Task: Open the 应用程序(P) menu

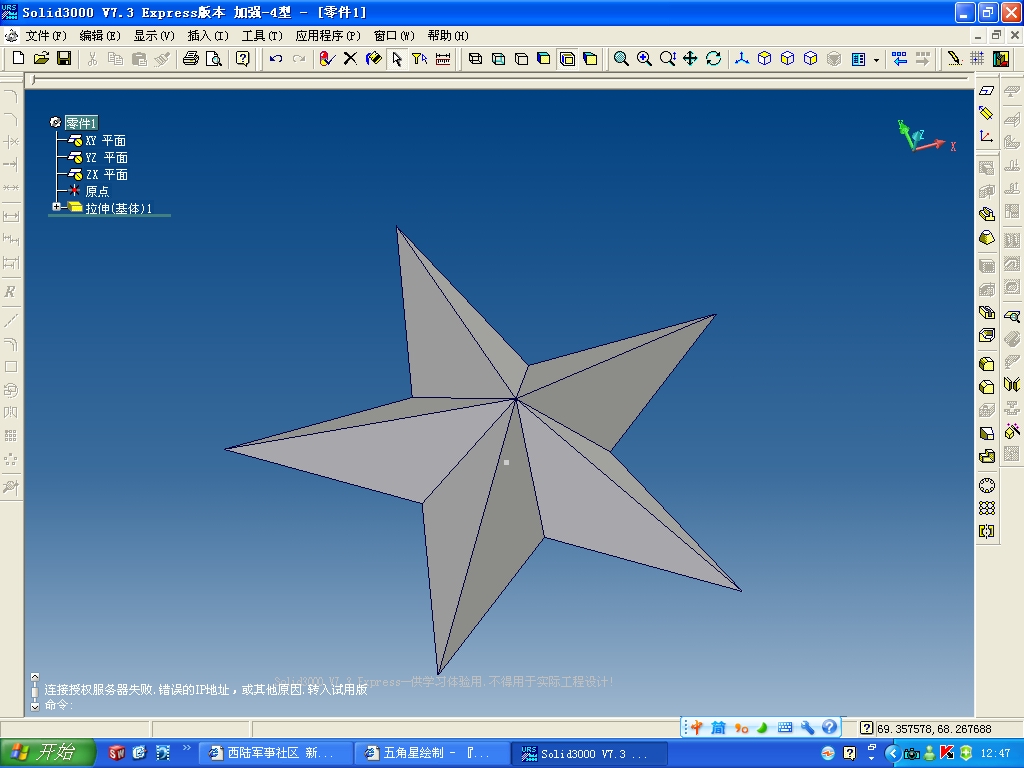Action: [328, 36]
